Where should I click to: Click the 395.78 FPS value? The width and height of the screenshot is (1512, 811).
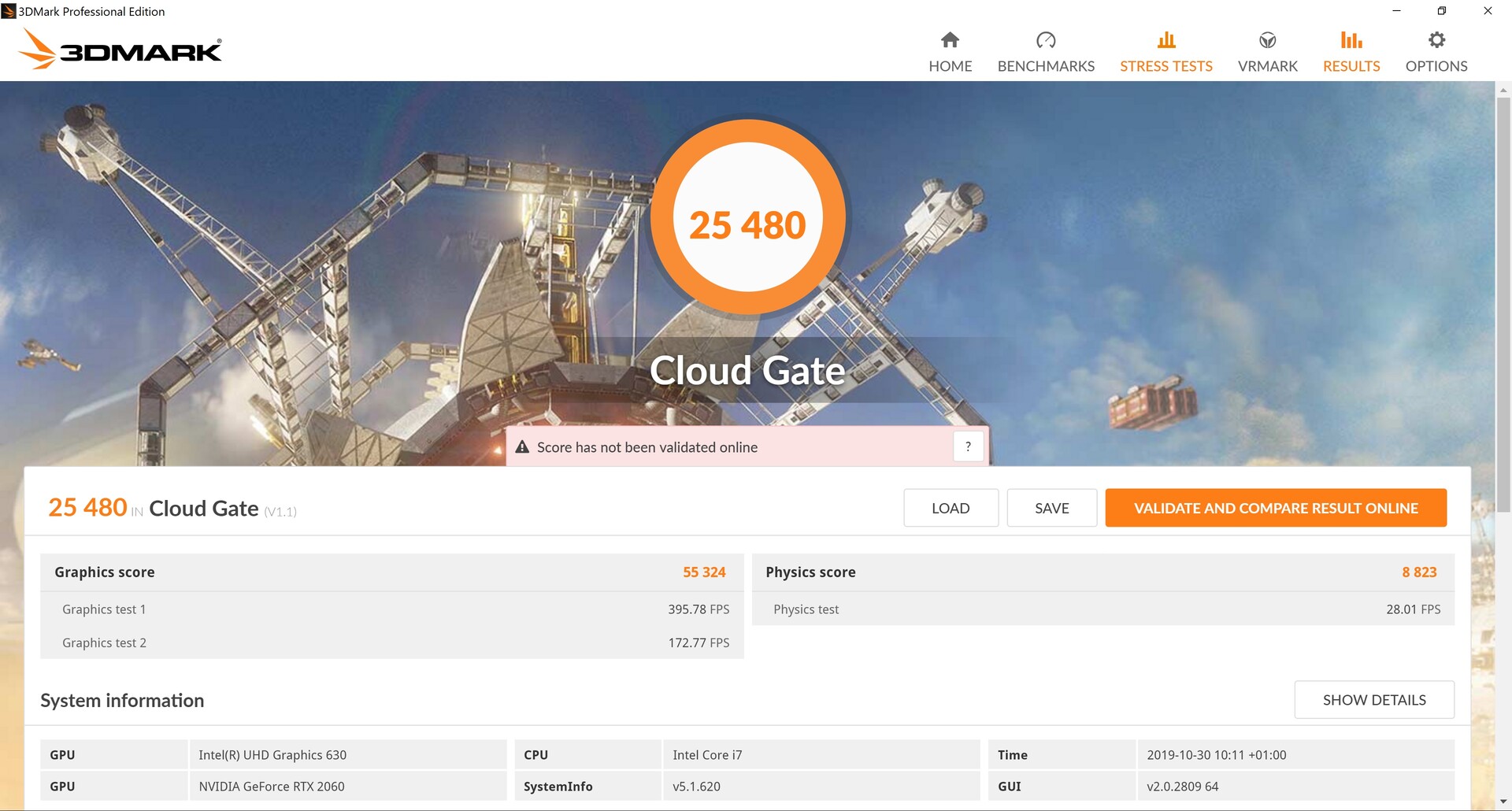[x=699, y=609]
